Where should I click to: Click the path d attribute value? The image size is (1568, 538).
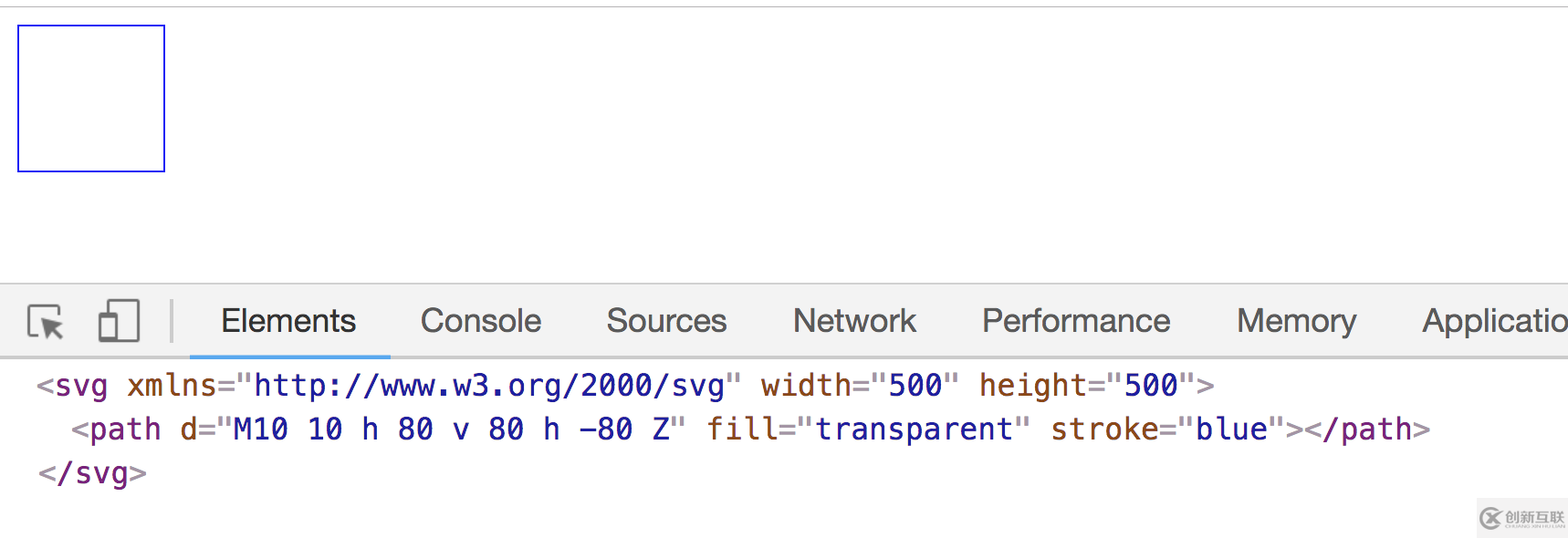(452, 429)
